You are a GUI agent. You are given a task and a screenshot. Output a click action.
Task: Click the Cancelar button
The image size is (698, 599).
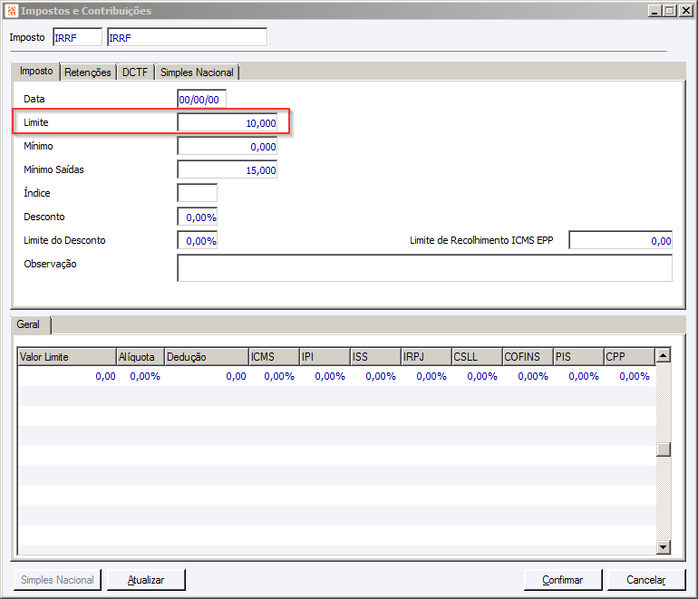(x=646, y=580)
